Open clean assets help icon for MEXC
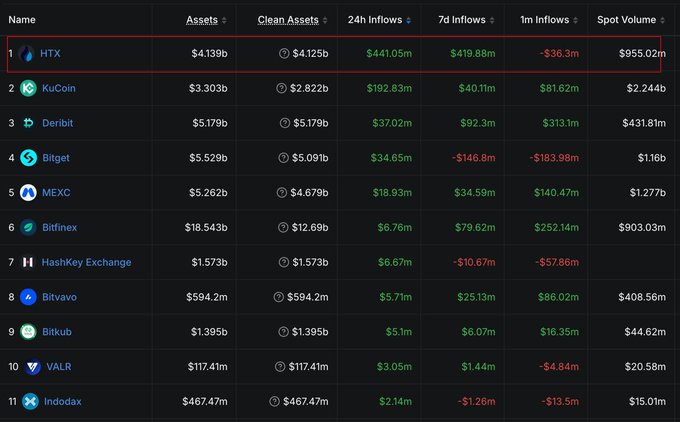Screen dimensions: 680x422 (x=281, y=193)
